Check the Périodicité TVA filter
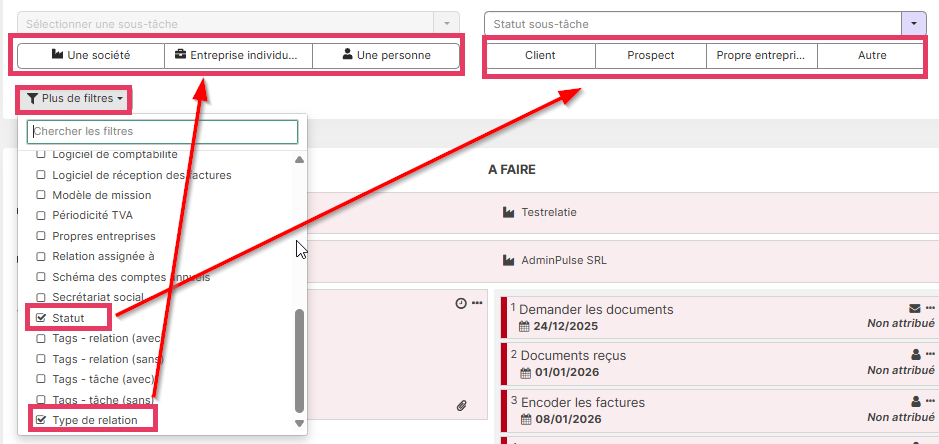The width and height of the screenshot is (939, 444). (41, 216)
